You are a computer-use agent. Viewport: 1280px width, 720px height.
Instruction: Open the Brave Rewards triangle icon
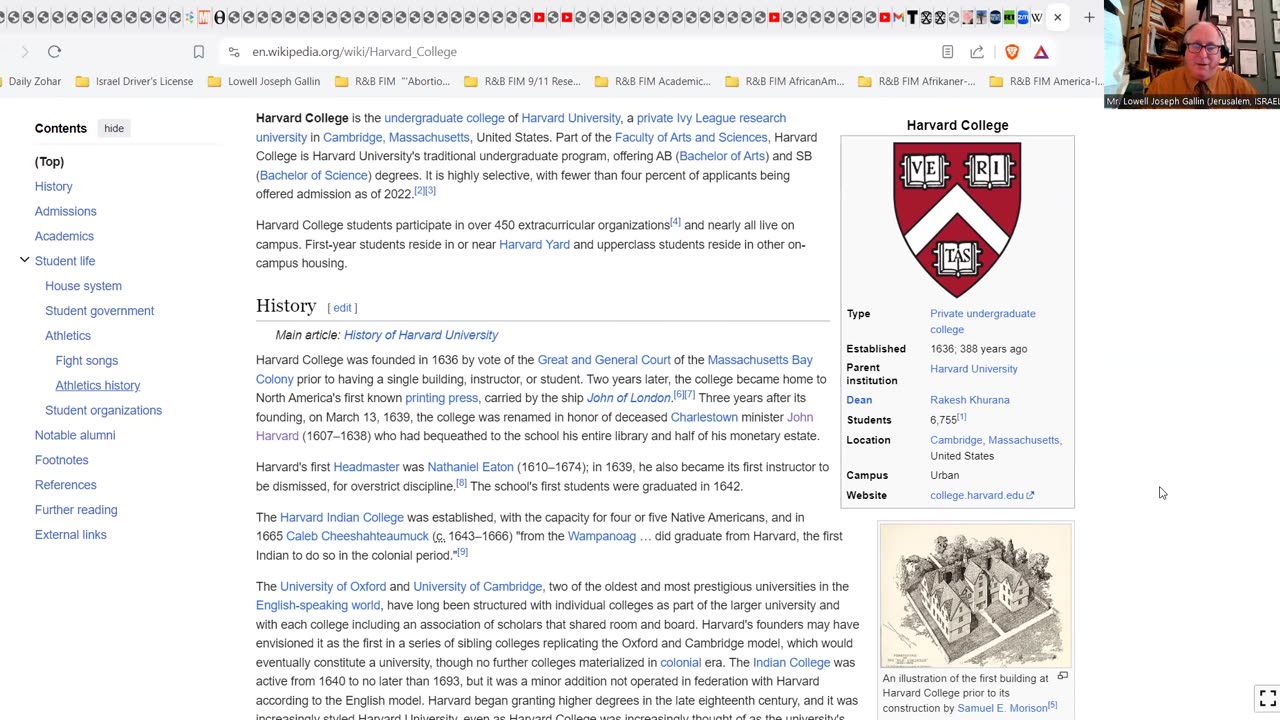tap(1041, 52)
